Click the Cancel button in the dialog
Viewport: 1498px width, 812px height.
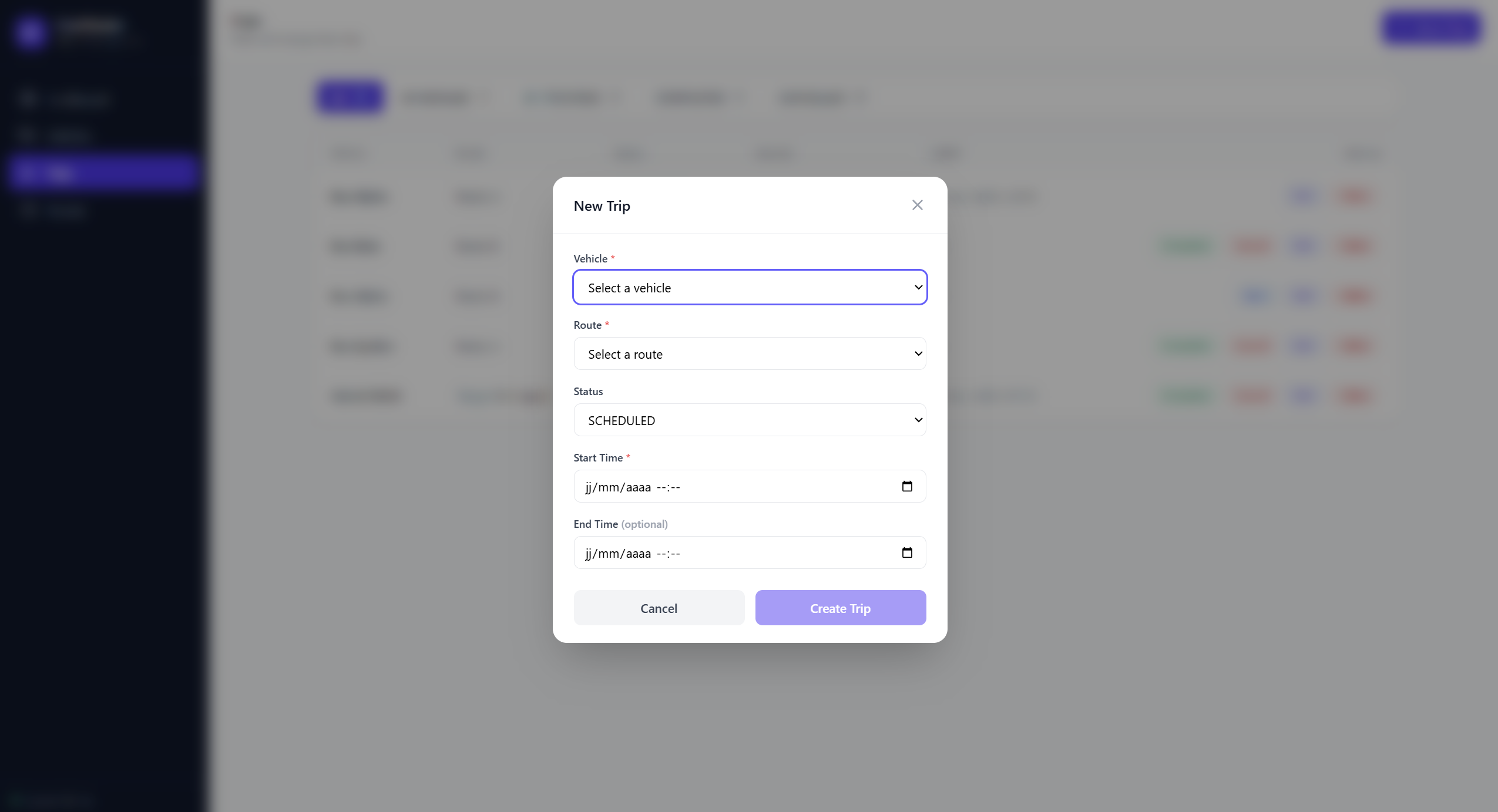(658, 608)
